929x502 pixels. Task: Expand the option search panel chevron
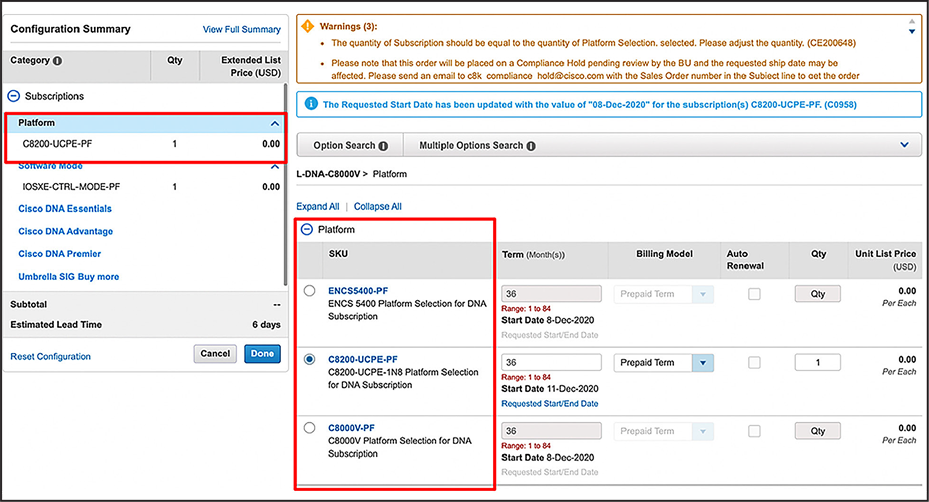tap(904, 145)
